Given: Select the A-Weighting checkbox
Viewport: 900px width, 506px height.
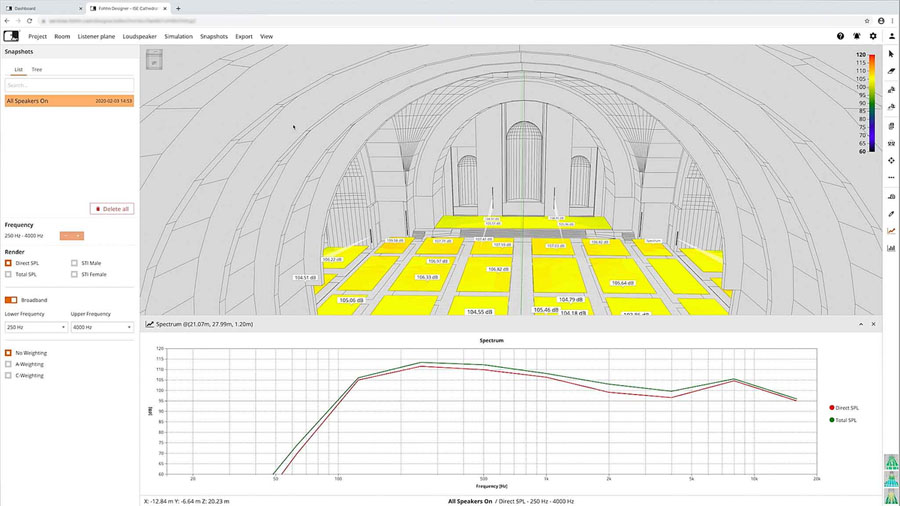Looking at the screenshot, I should coord(8,364).
